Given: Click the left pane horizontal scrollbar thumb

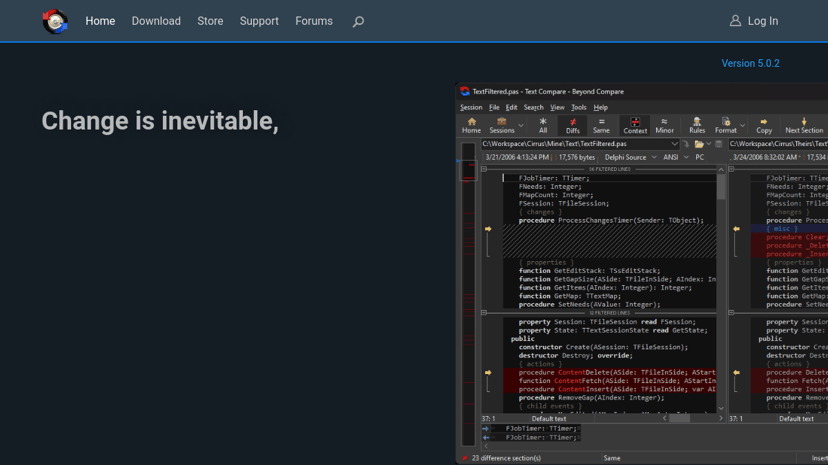Looking at the screenshot, I should [679, 418].
